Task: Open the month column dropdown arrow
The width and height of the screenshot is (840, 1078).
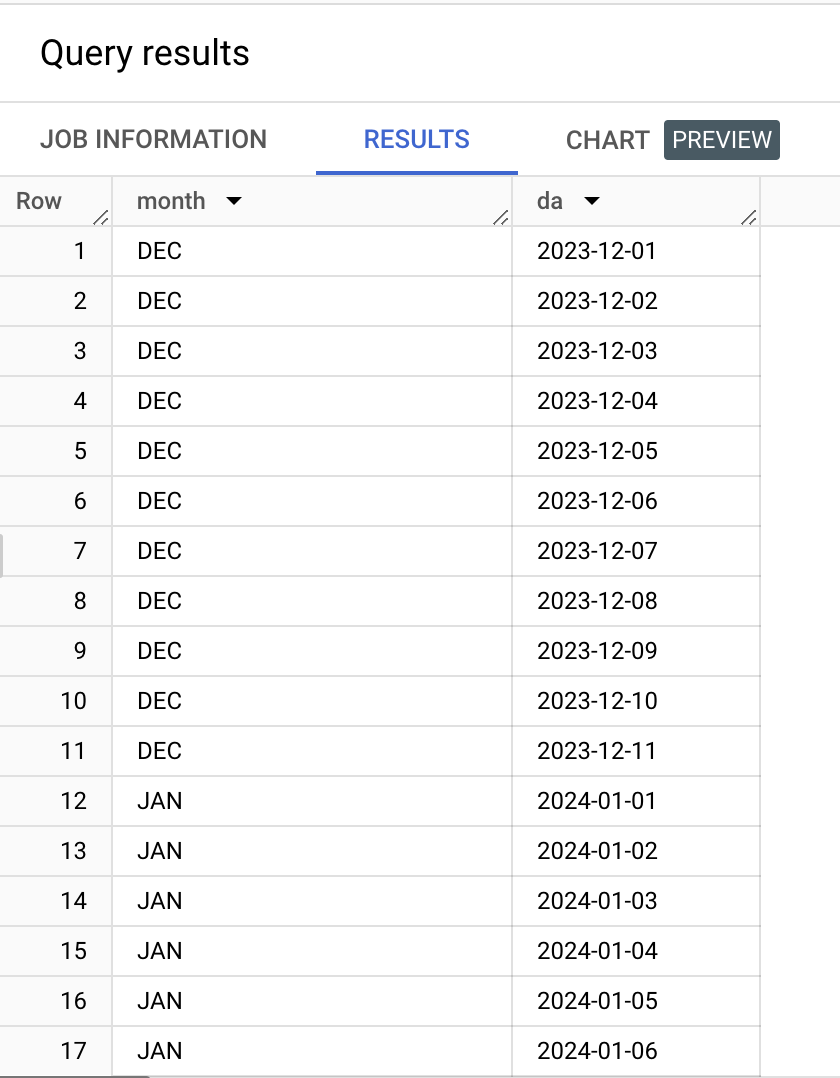Action: (234, 201)
